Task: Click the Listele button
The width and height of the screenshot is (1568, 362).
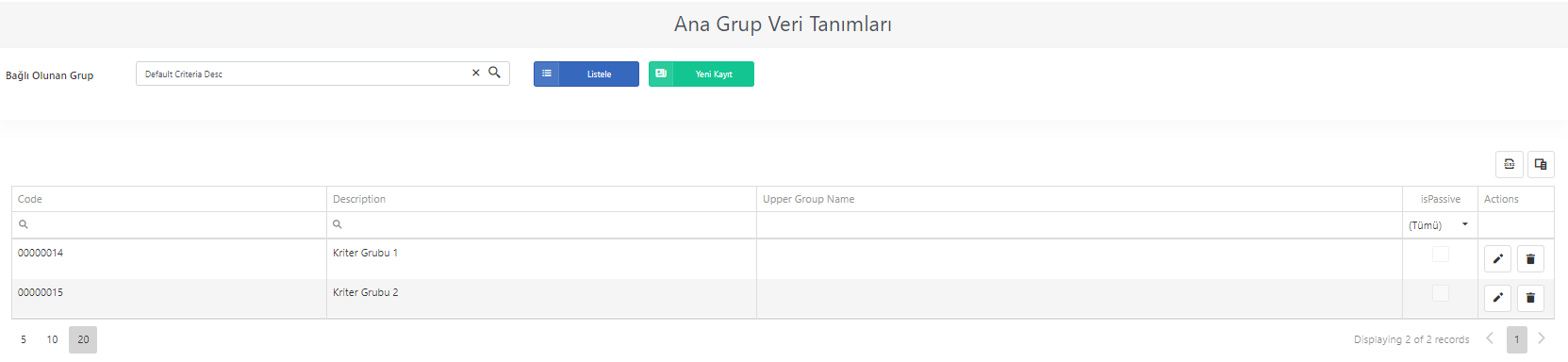Action: coord(586,74)
